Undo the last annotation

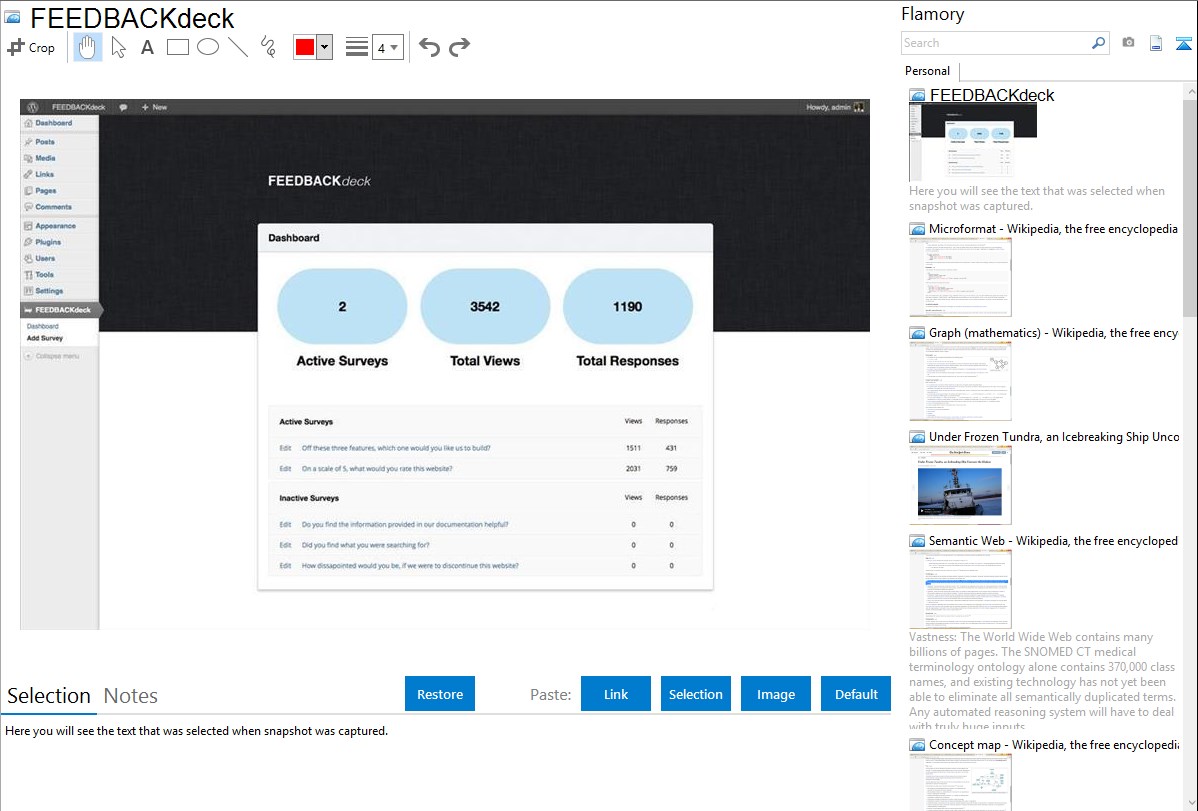[x=429, y=47]
